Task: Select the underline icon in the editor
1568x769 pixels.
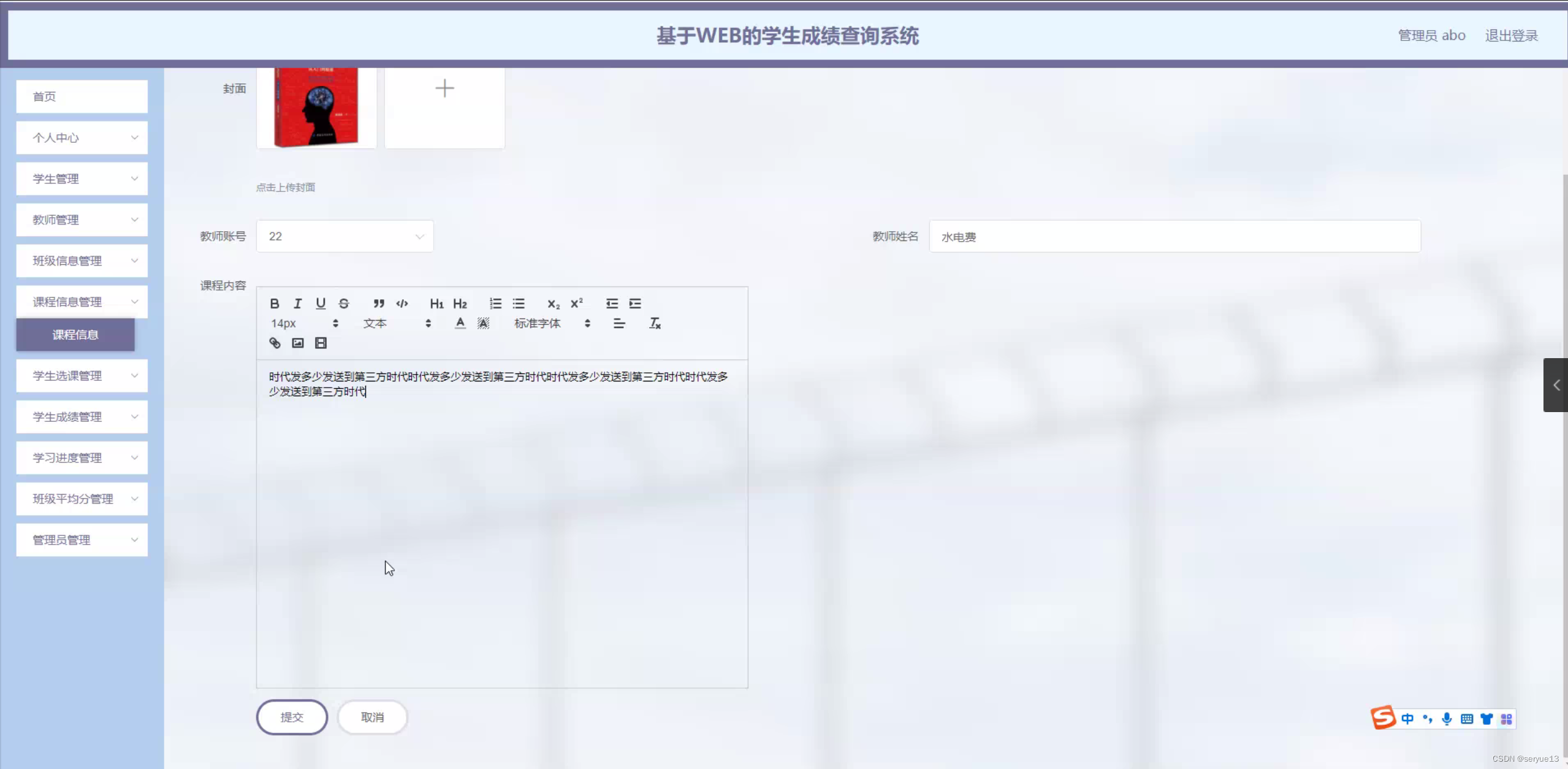Action: pyautogui.click(x=321, y=303)
